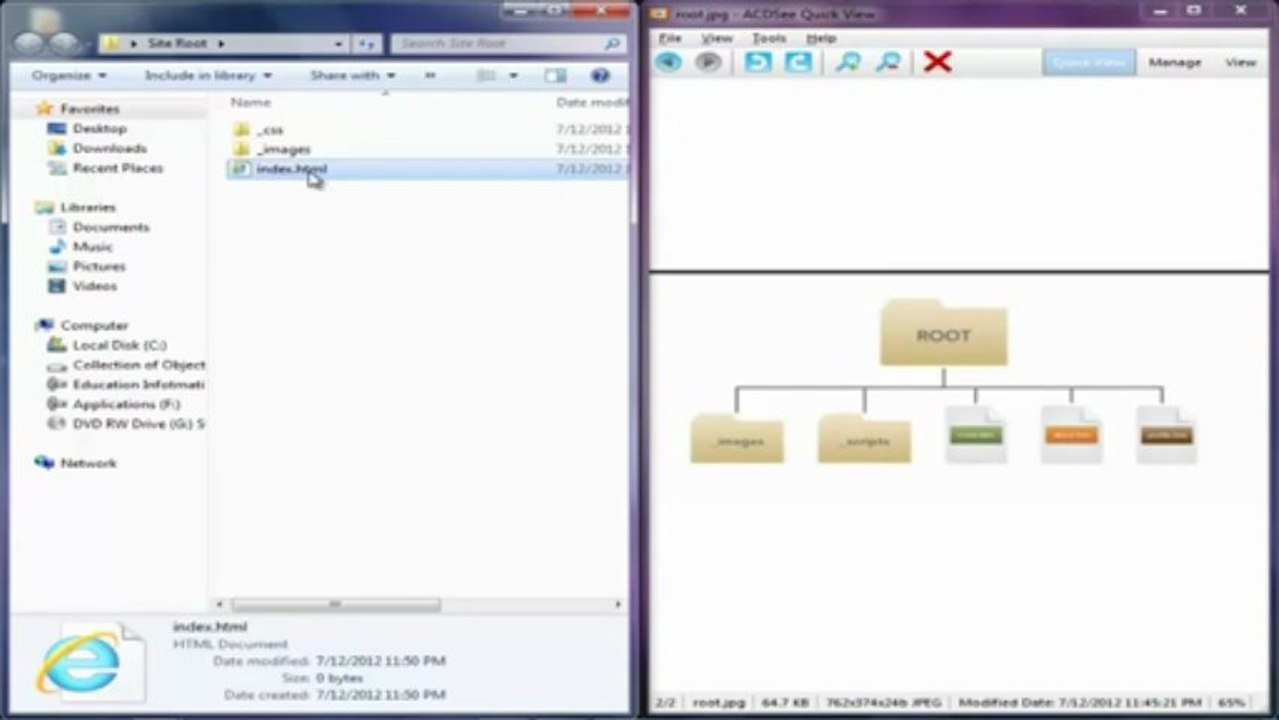Open the View menu in ACDSee

click(716, 38)
